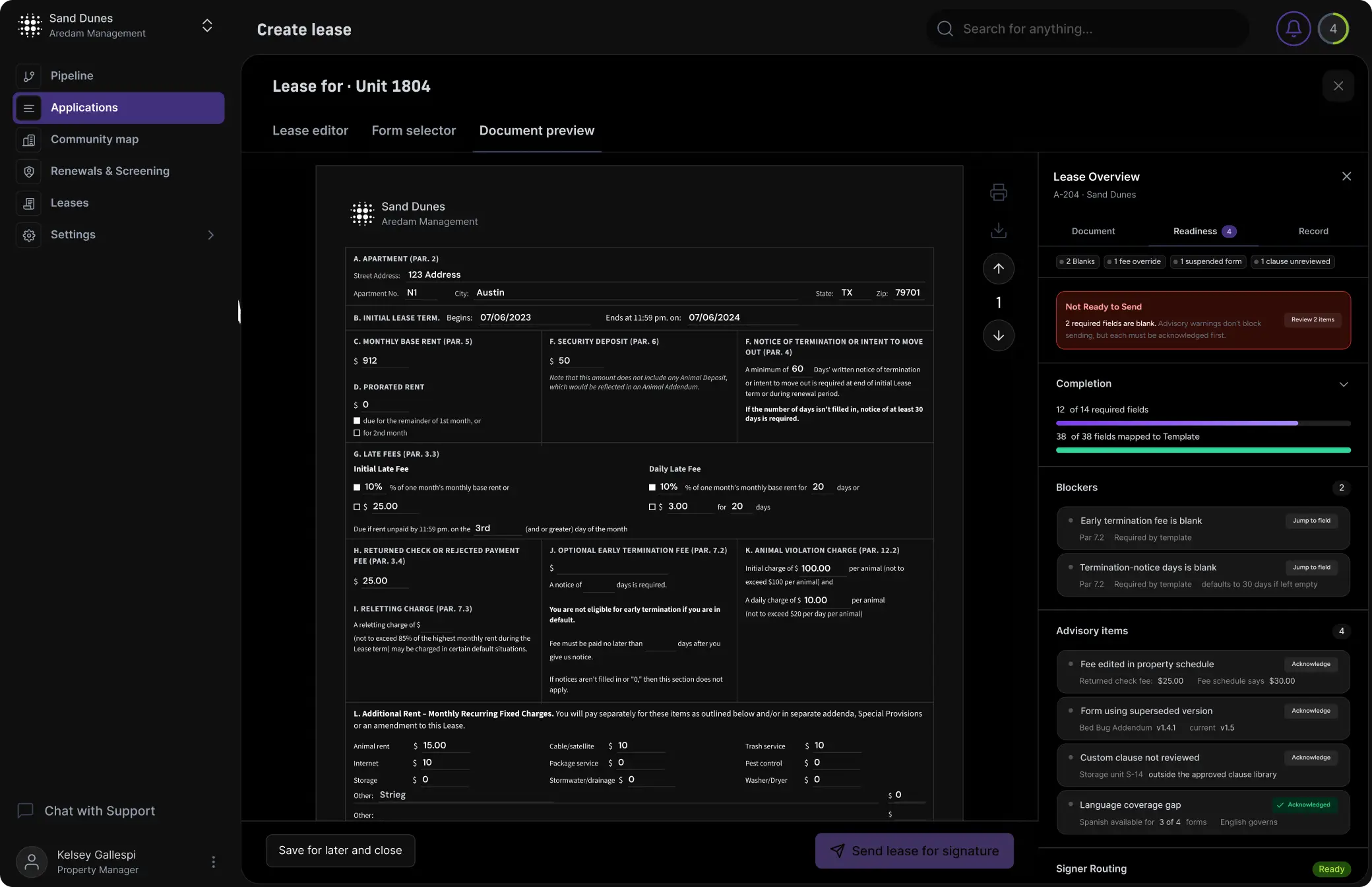This screenshot has width=1372, height=887.
Task: Click the Optional Early Termination Fee amount field
Action: click(611, 568)
